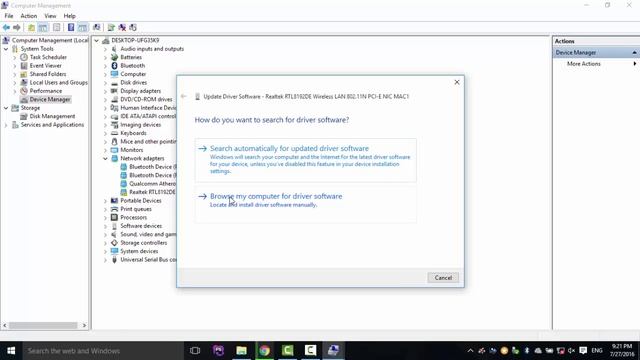Choose Browse my computer for driver software
The height and width of the screenshot is (360, 640).
[306, 204]
